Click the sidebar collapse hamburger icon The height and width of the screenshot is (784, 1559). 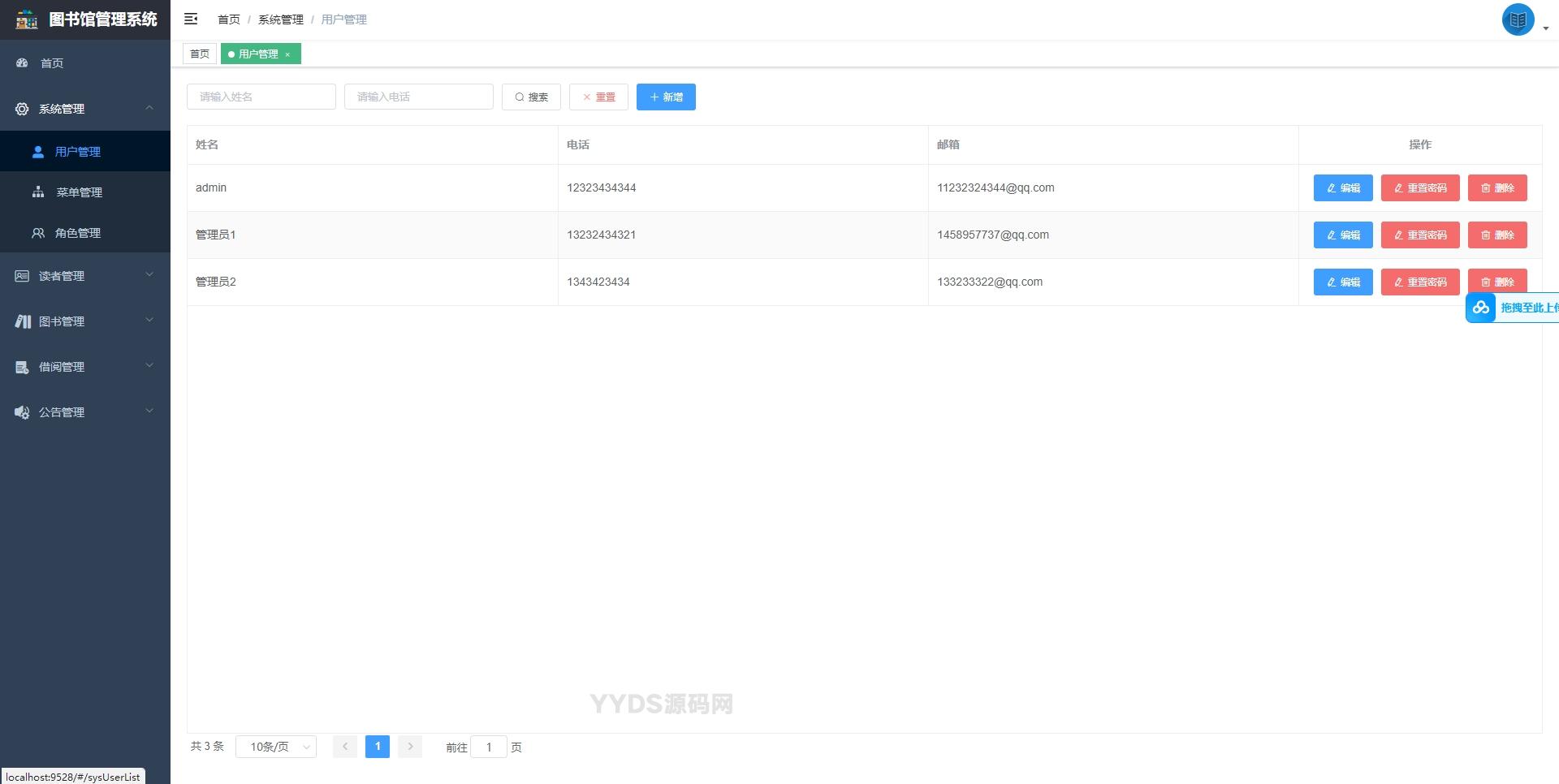pyautogui.click(x=191, y=19)
